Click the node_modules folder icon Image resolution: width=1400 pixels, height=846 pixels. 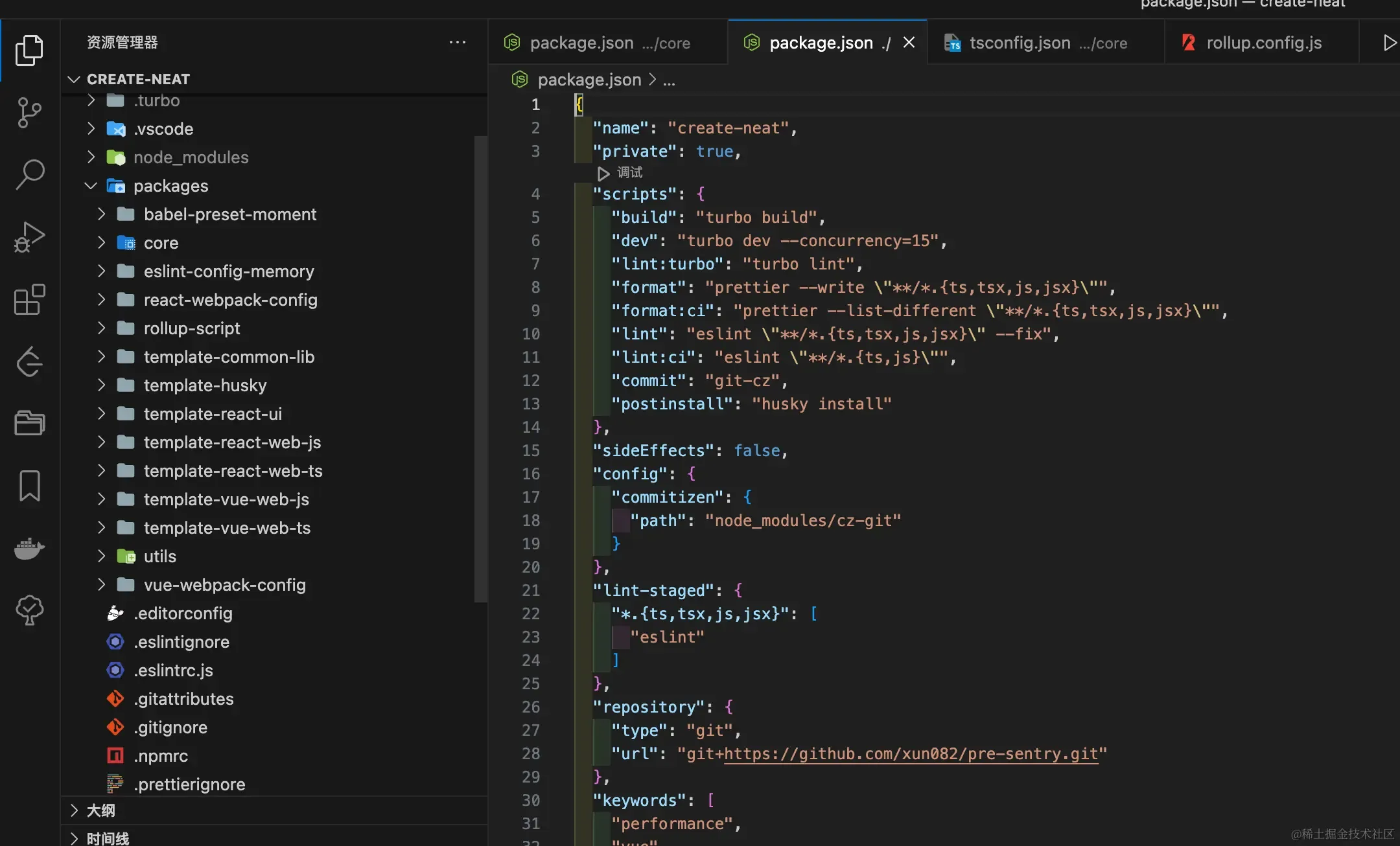pyautogui.click(x=116, y=157)
